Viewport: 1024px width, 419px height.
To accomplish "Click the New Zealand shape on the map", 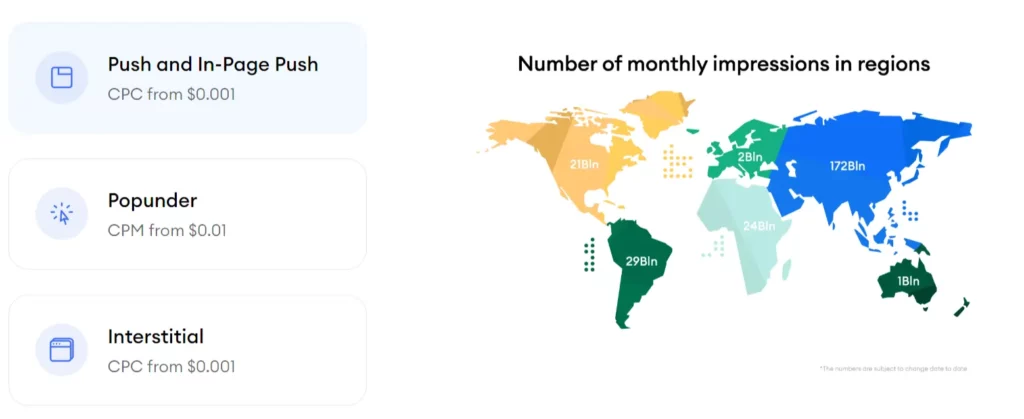I will click(x=961, y=306).
